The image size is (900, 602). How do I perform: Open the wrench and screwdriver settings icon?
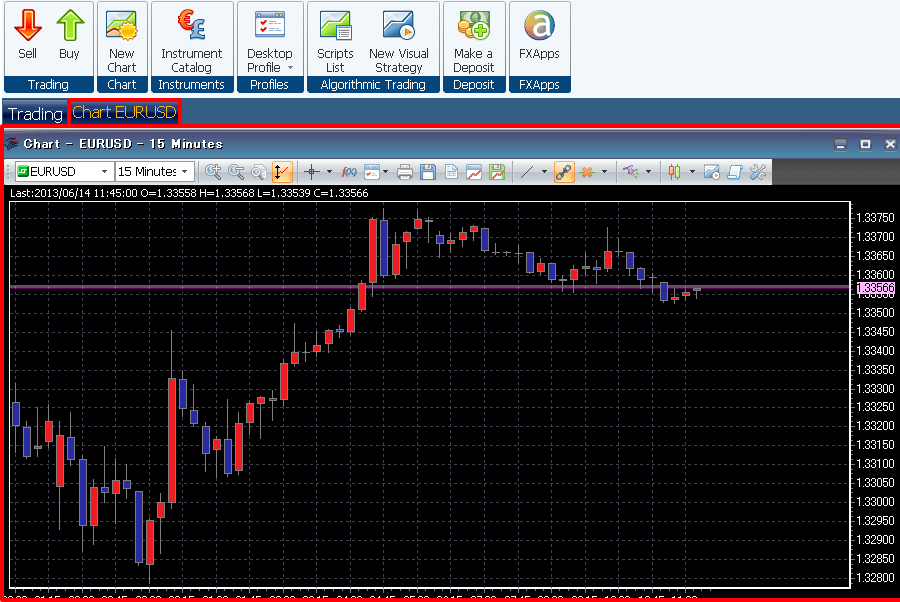[758, 172]
